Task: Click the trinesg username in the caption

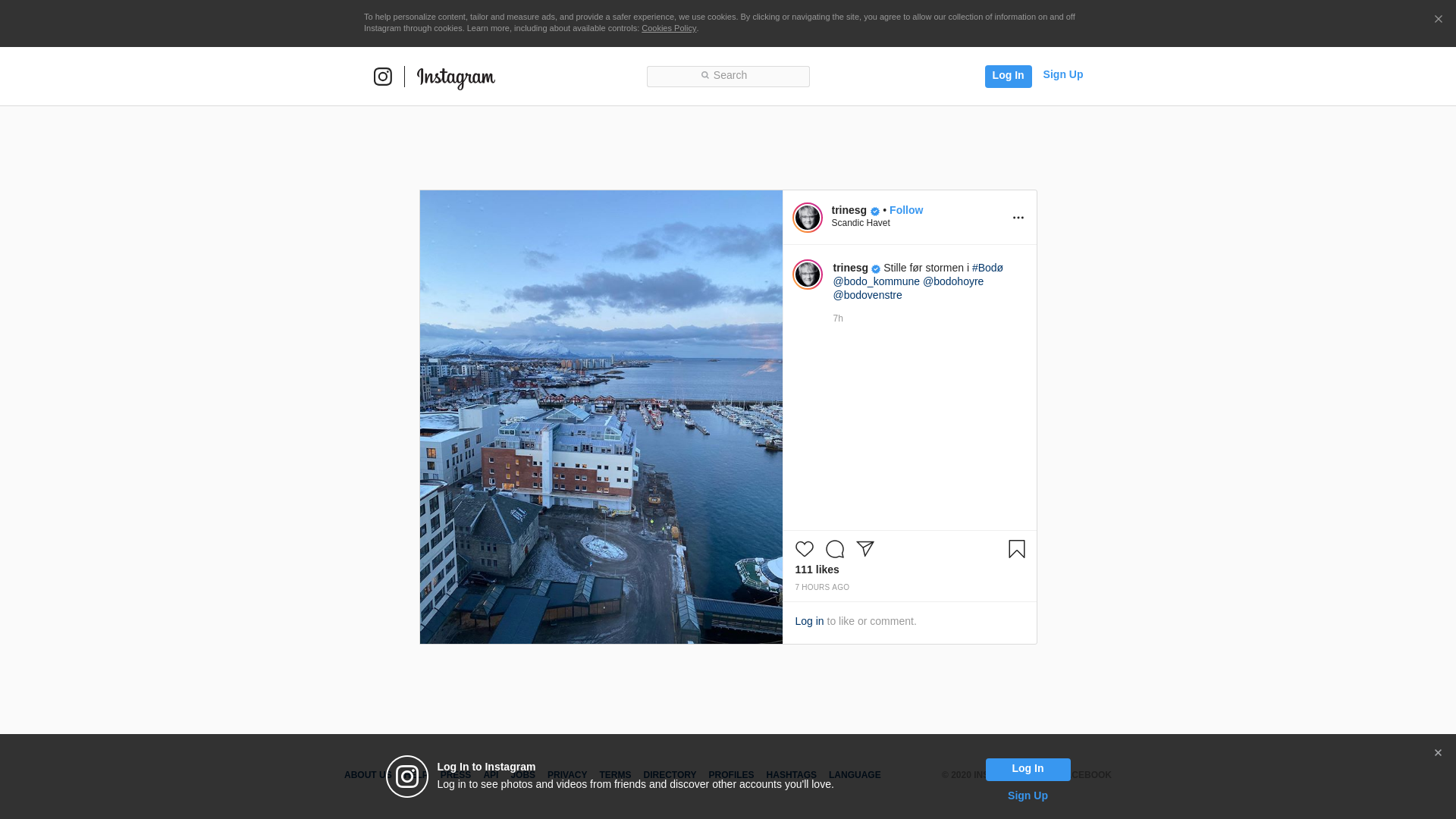Action: 850,268
